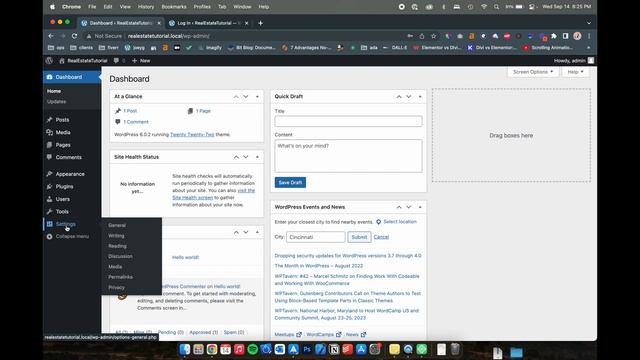This screenshot has width=640, height=360.
Task: Open the comments bubble in admin bar
Action: click(119, 60)
